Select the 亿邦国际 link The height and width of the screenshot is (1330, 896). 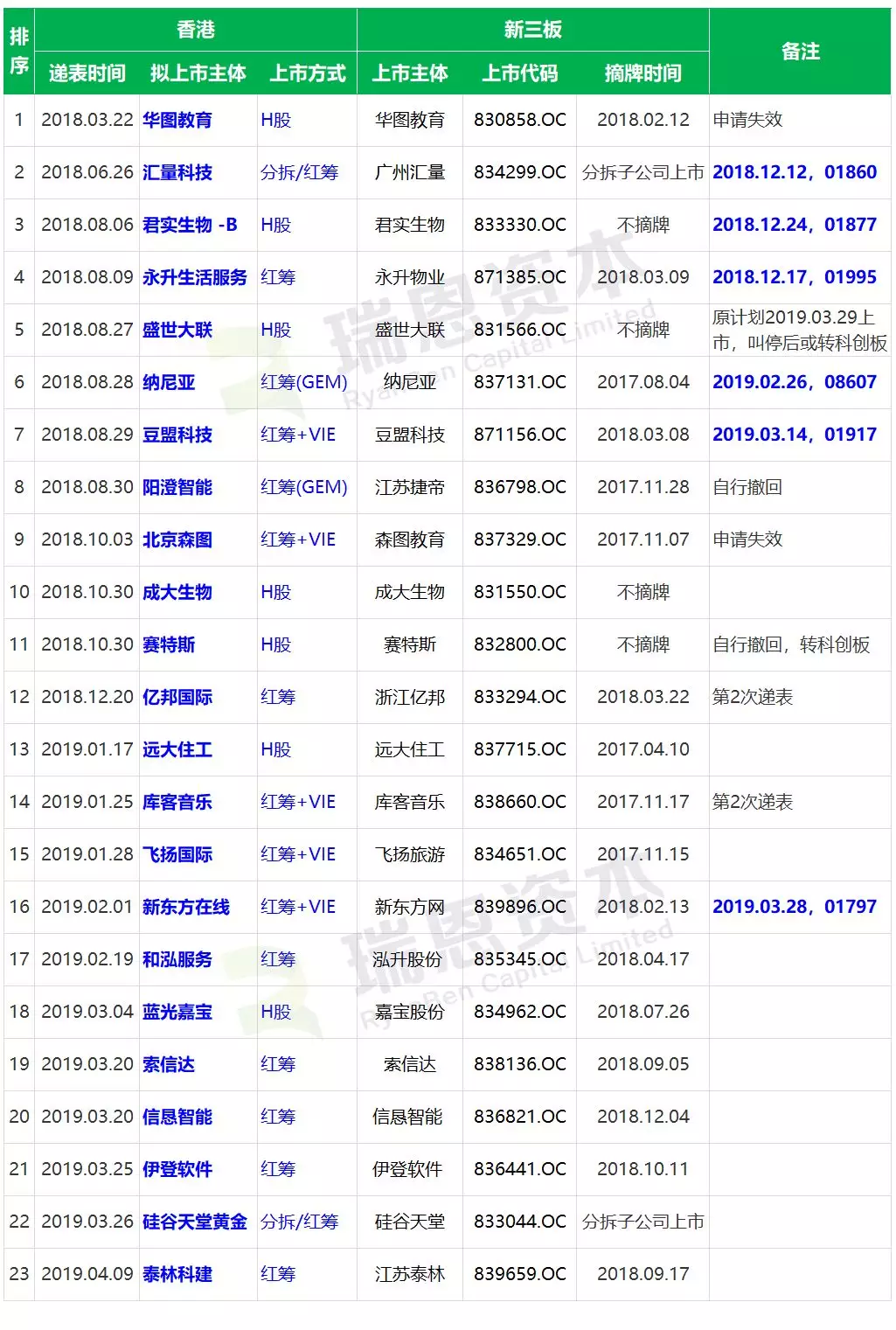click(177, 697)
